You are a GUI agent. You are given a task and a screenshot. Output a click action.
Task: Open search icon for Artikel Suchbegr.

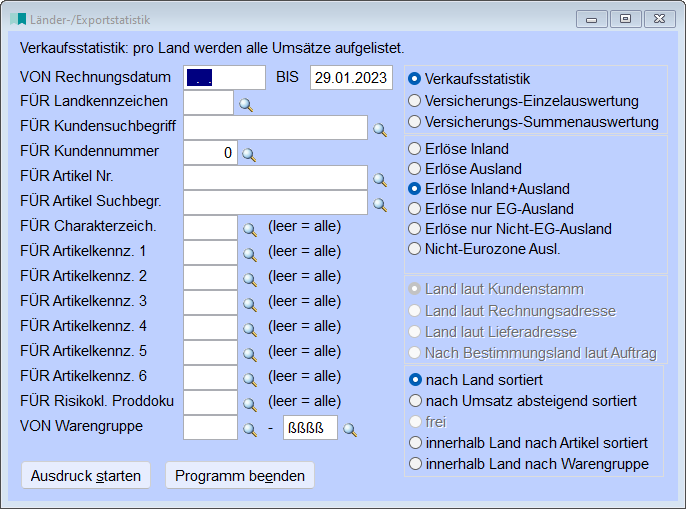point(380,204)
